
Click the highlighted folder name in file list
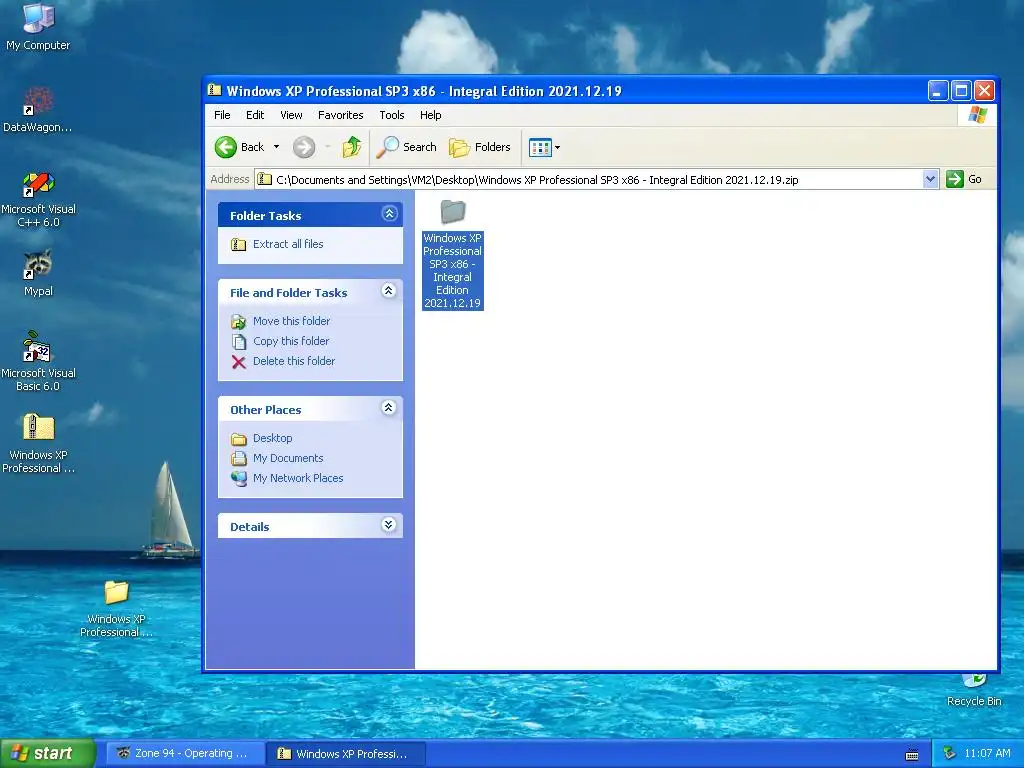(453, 270)
